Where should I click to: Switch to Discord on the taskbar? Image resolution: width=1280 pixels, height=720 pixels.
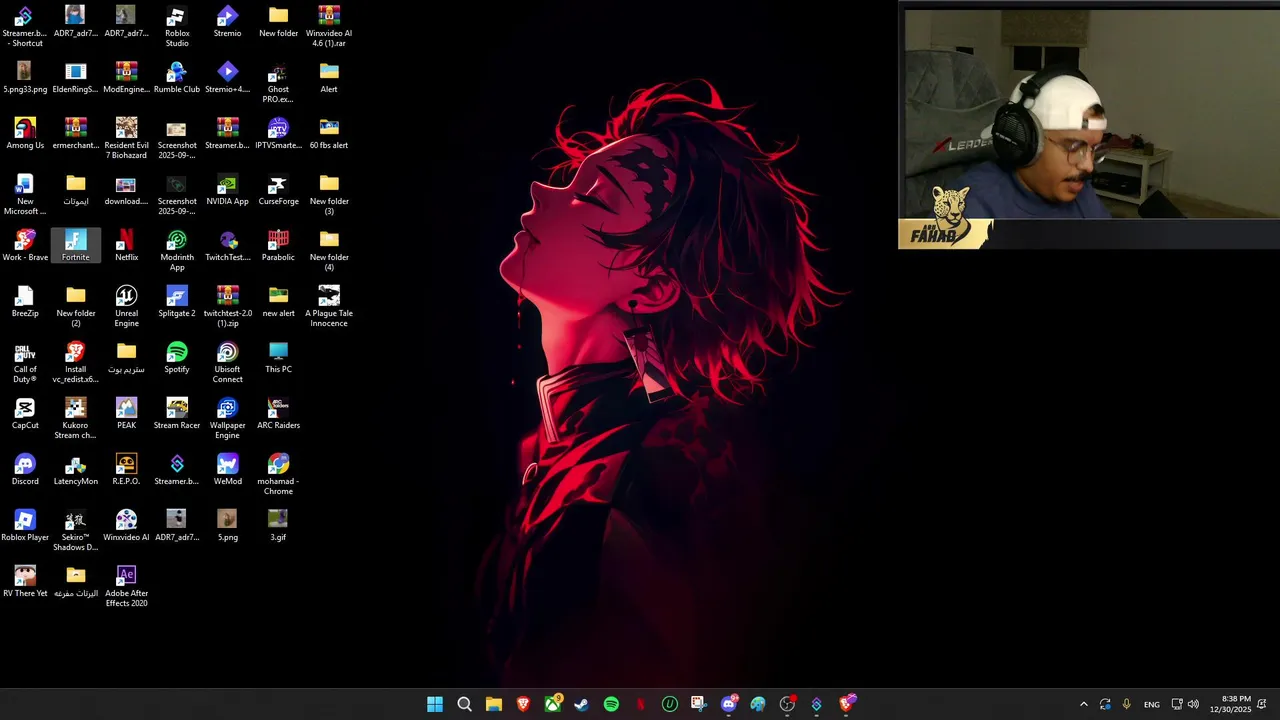728,704
